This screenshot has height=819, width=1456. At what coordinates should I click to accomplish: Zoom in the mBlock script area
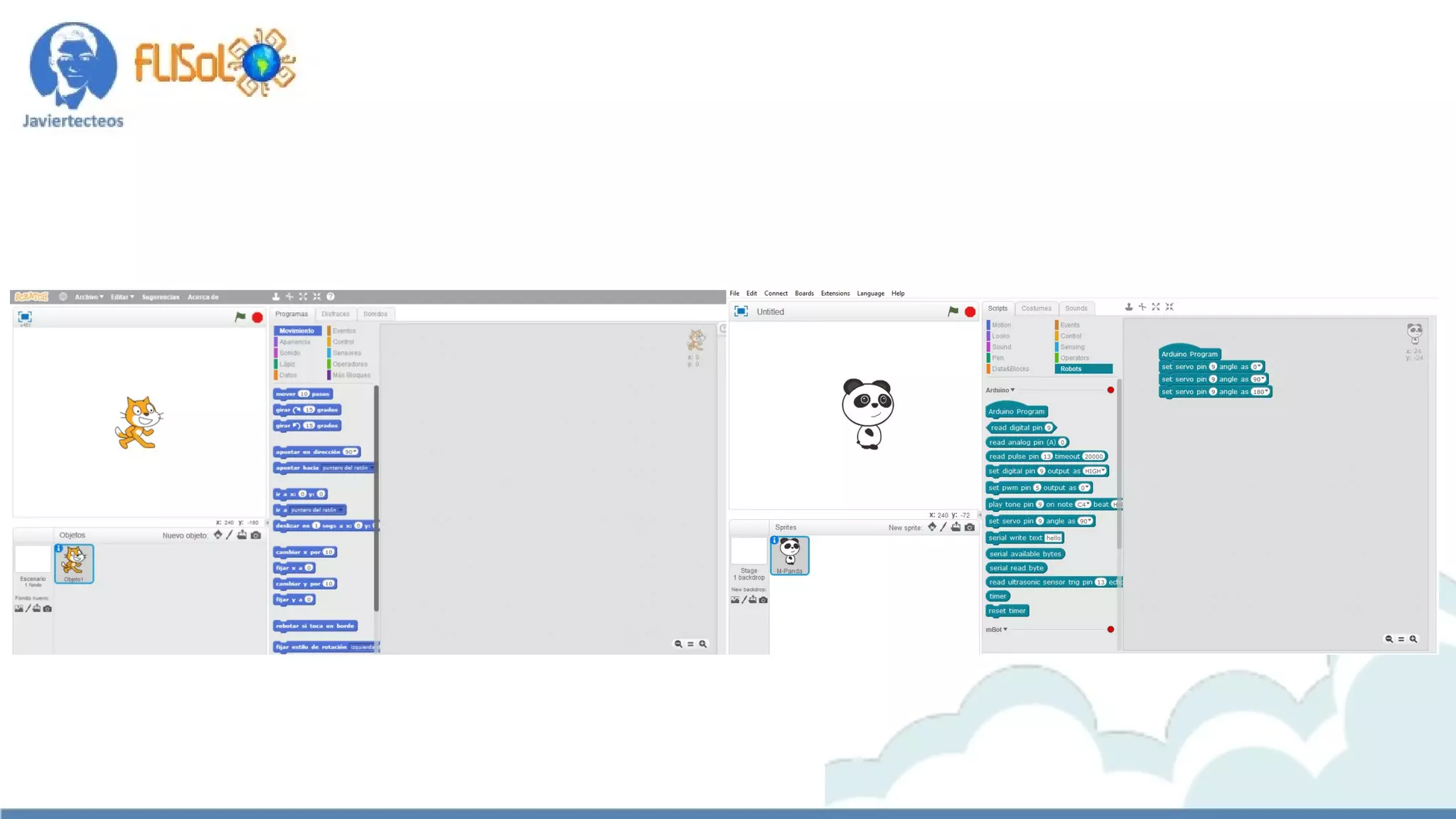pos(1413,639)
